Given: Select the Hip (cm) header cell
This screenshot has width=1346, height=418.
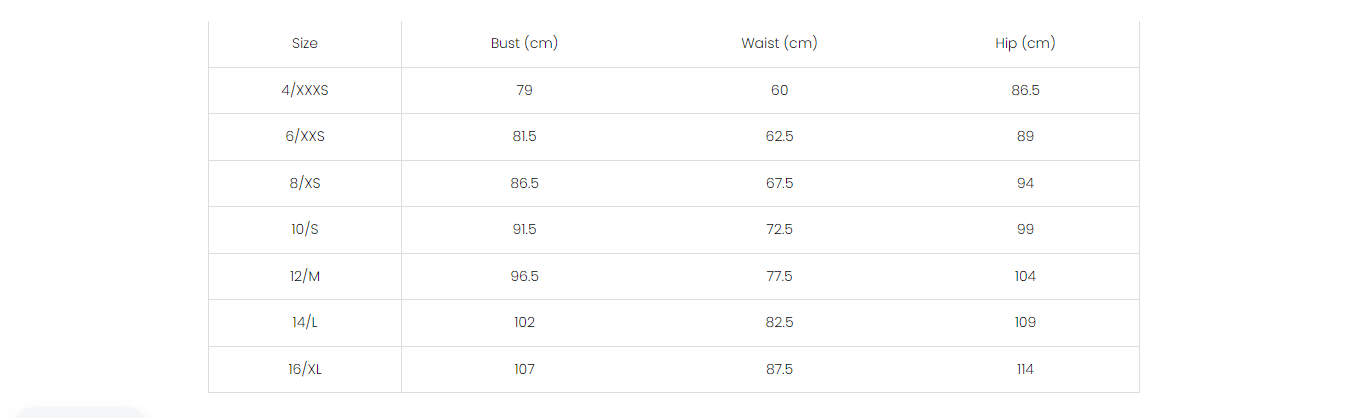Looking at the screenshot, I should pos(1025,43).
